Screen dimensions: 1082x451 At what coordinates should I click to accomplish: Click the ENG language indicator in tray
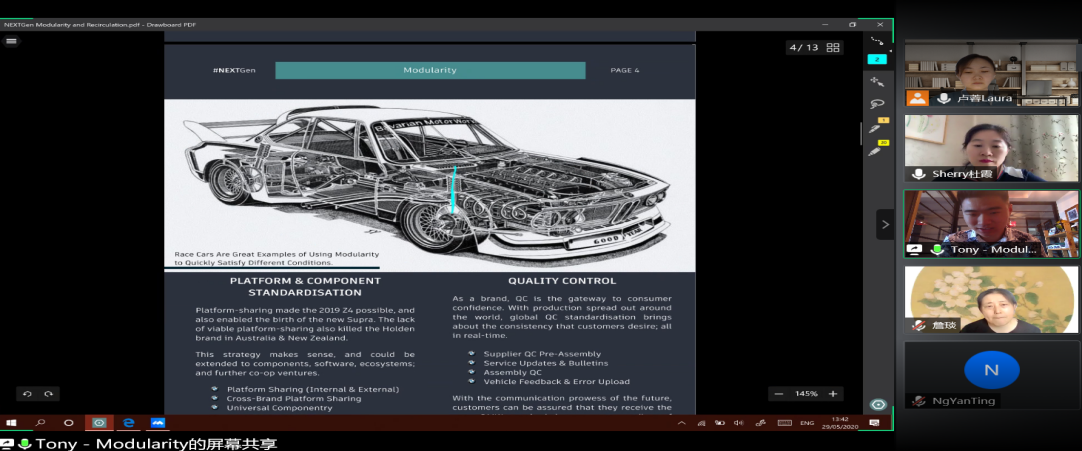[x=804, y=423]
